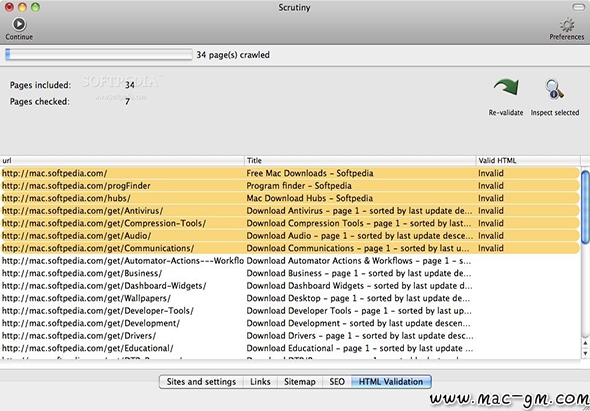Sort by the Title column header
This screenshot has height=411, width=590.
coord(360,161)
